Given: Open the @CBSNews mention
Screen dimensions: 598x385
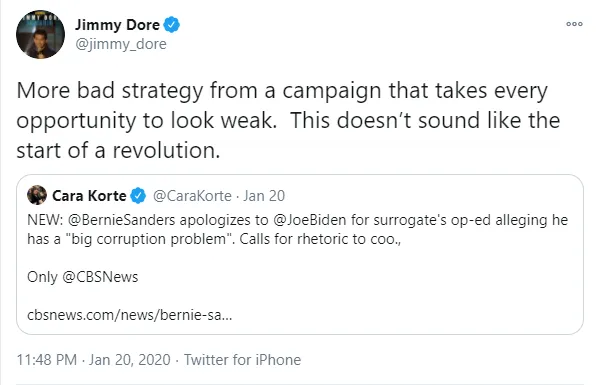Looking at the screenshot, I should pyautogui.click(x=100, y=277).
